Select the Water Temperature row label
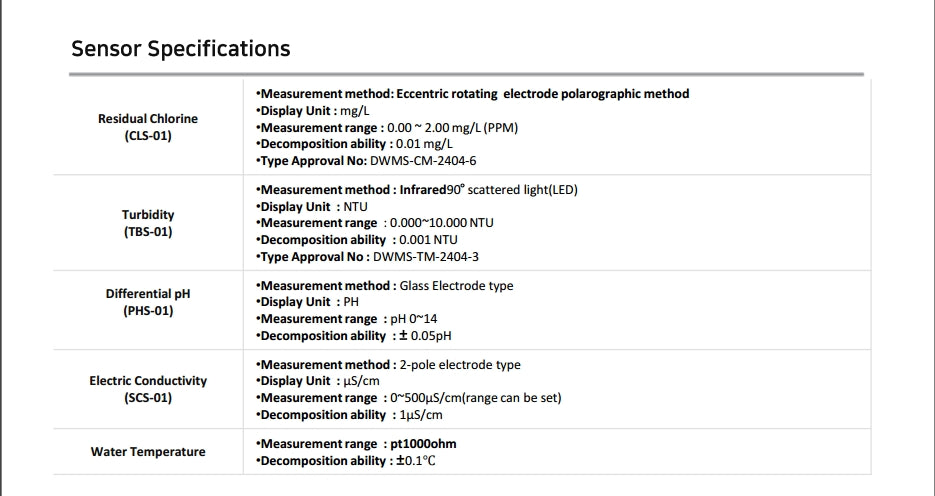This screenshot has height=496, width=935. (148, 452)
